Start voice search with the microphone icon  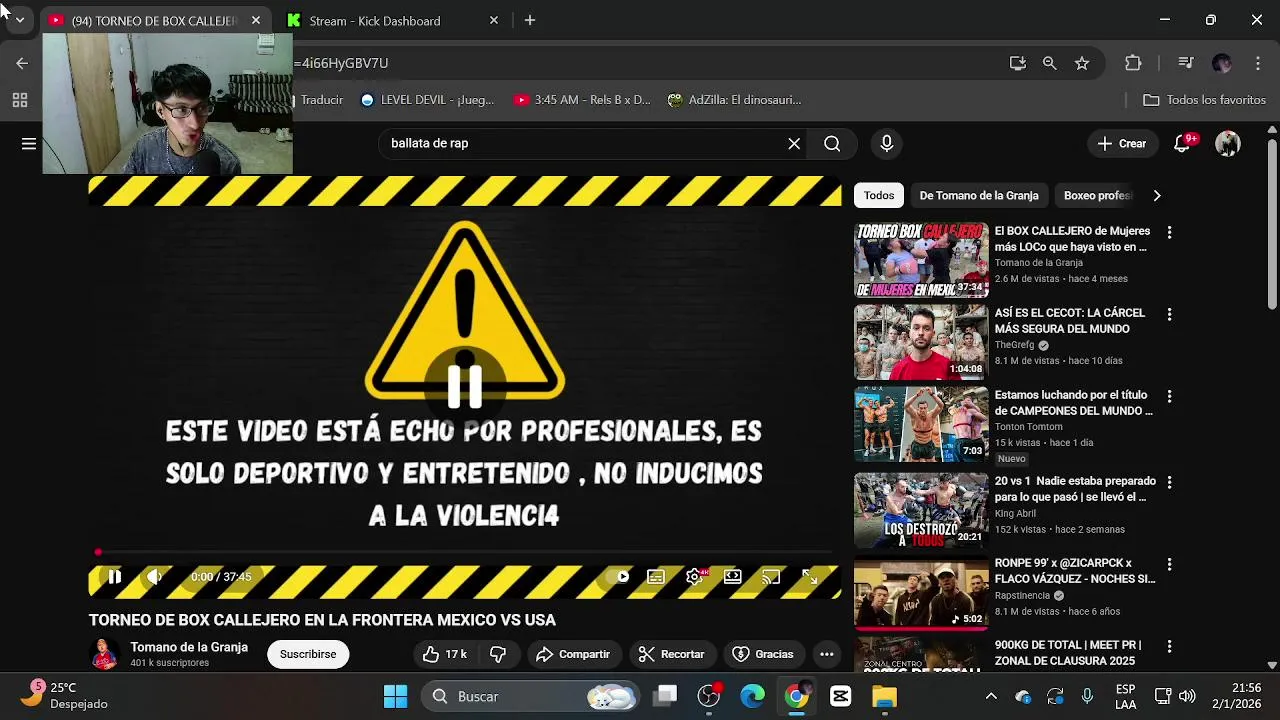pyautogui.click(x=886, y=143)
